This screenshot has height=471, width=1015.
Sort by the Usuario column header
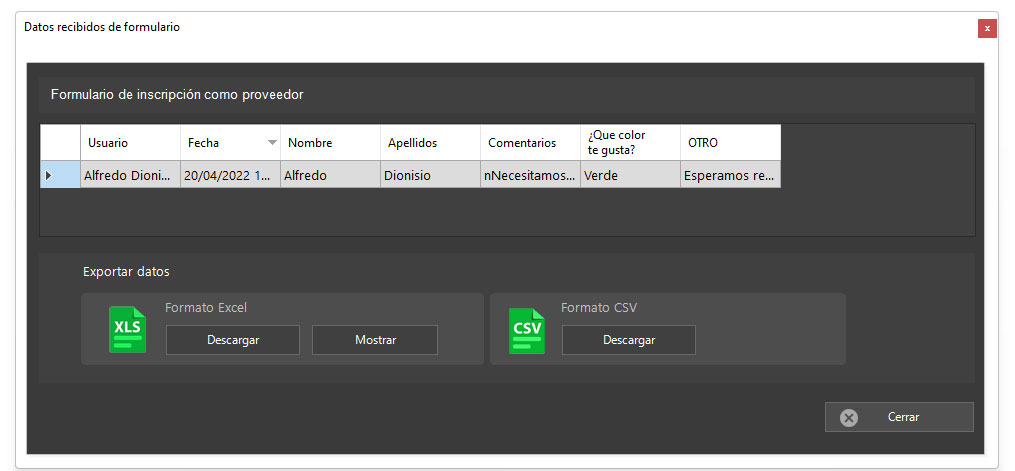[x=131, y=143]
